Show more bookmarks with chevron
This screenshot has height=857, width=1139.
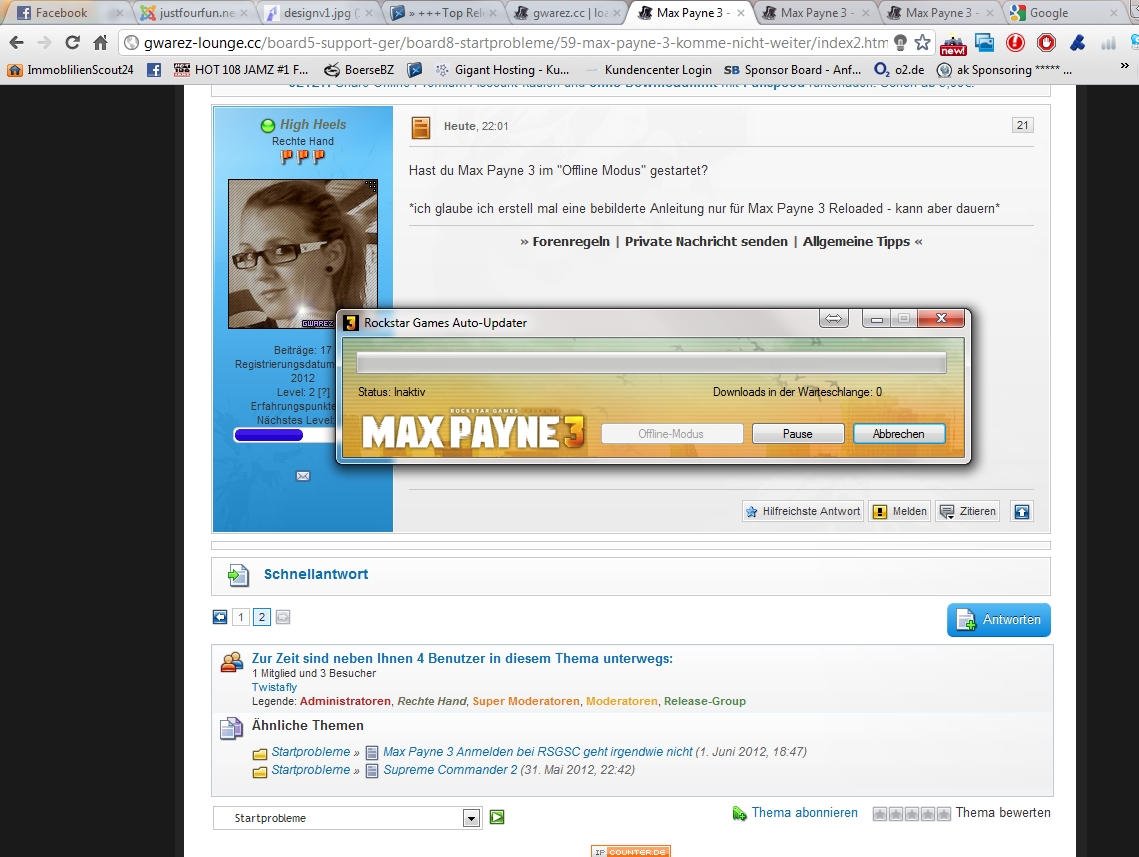point(1124,66)
